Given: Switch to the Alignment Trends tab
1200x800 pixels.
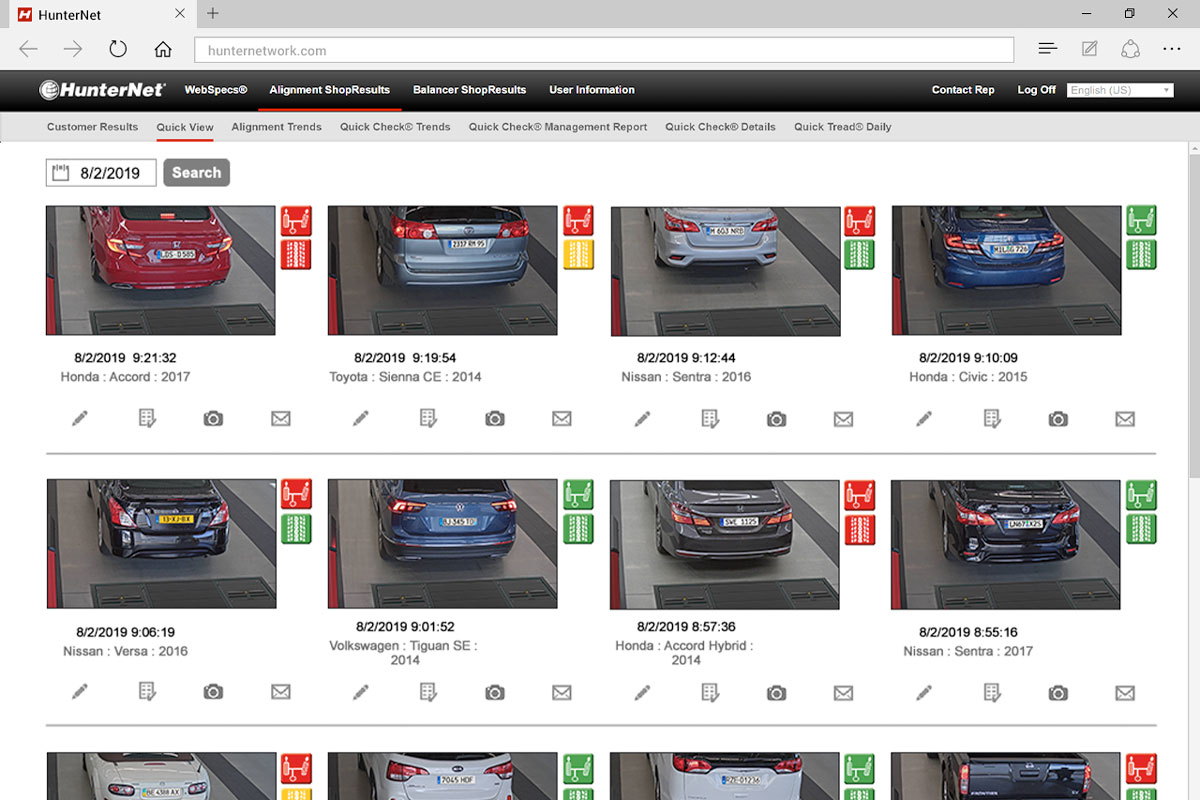Looking at the screenshot, I should click(x=276, y=127).
